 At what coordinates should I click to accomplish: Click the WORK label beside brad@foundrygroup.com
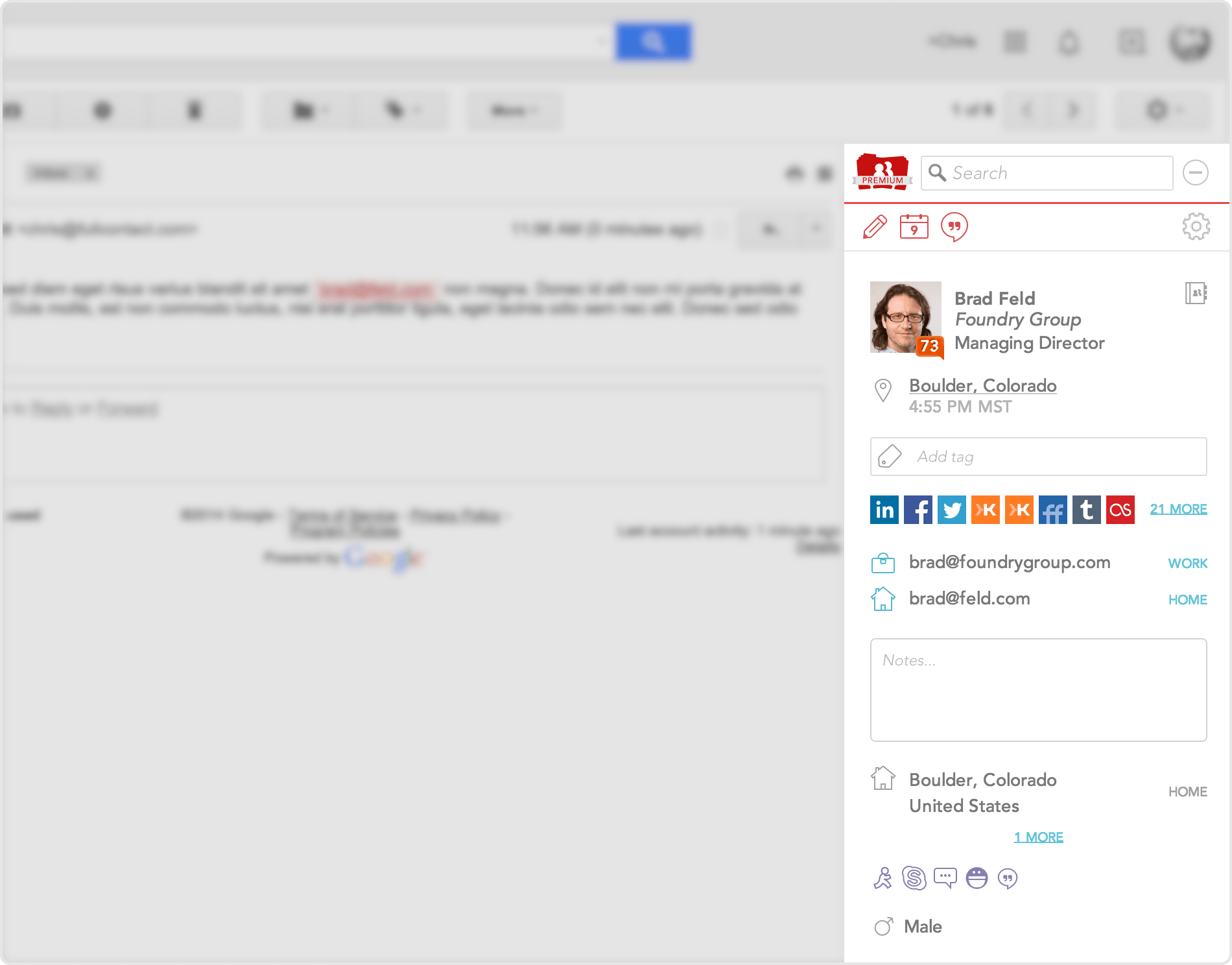(x=1187, y=564)
